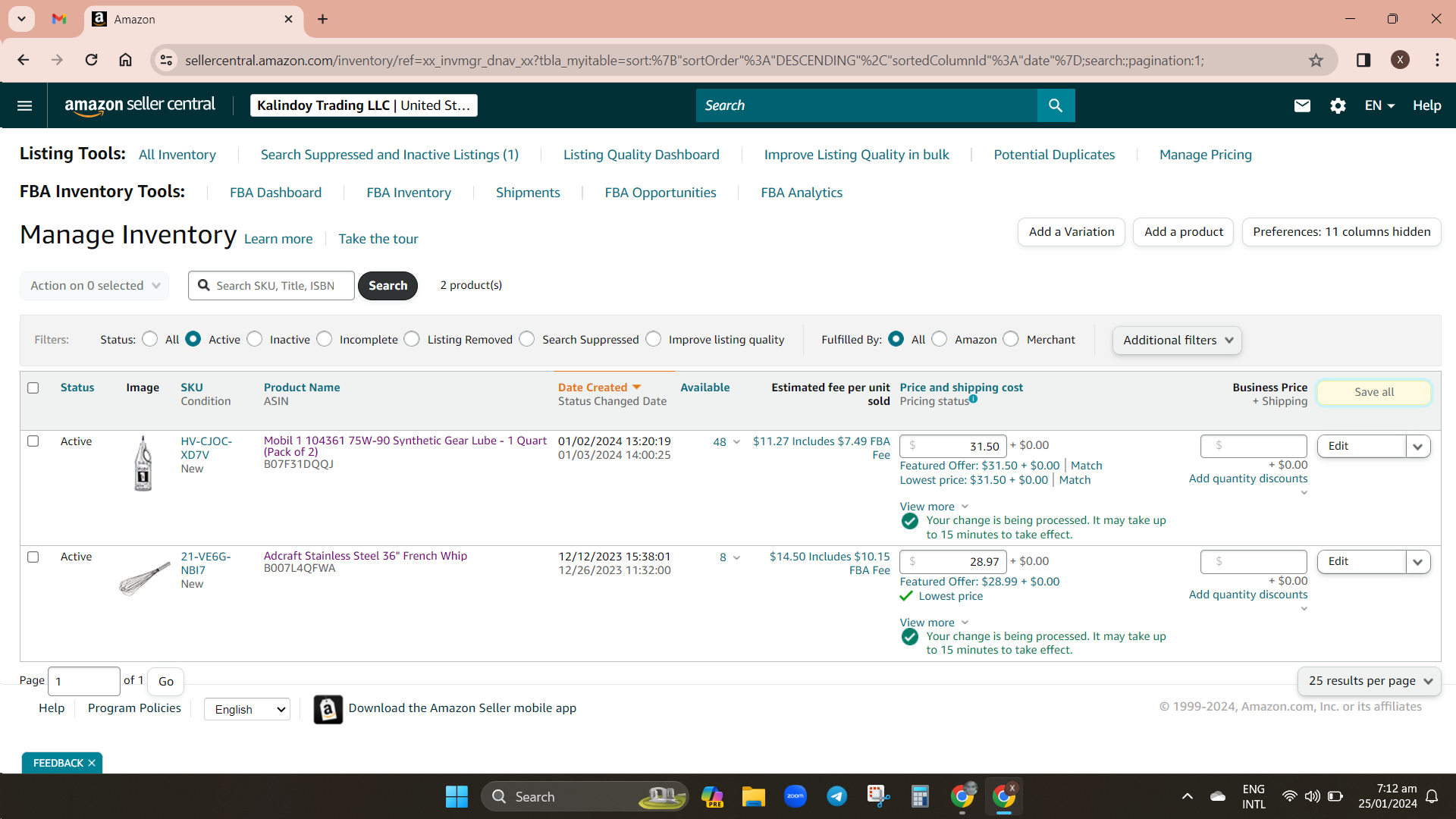The height and width of the screenshot is (819, 1456).
Task: Bookmark this page with the star icon
Action: (1316, 60)
